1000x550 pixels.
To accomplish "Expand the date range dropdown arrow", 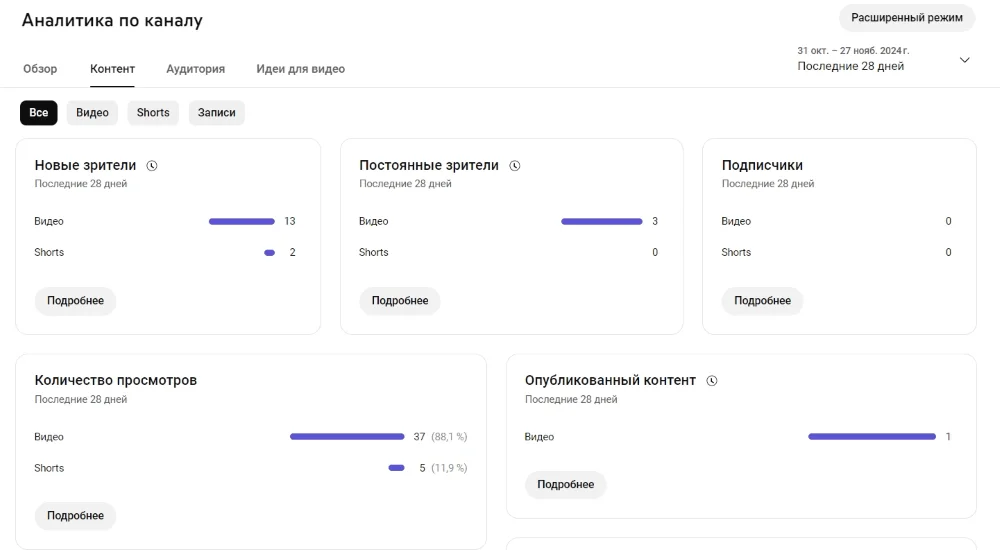I will (964, 60).
